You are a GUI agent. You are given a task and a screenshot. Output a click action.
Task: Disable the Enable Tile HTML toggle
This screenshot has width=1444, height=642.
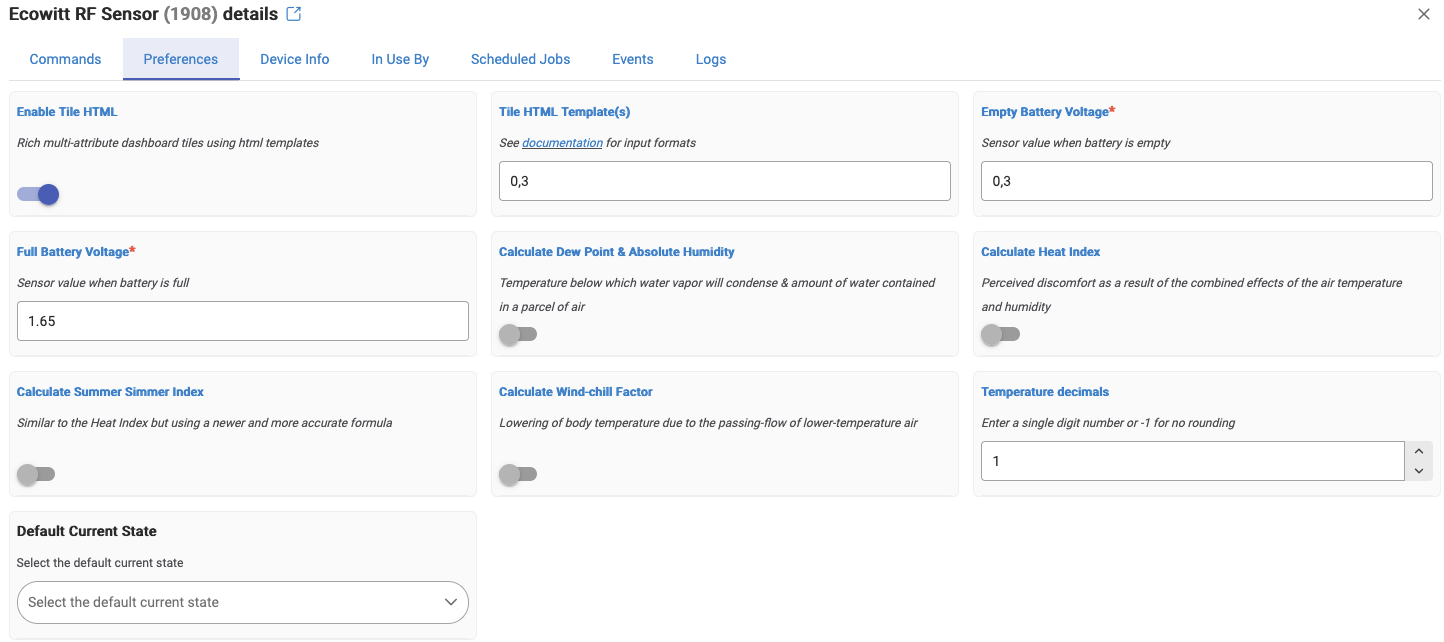[38, 194]
